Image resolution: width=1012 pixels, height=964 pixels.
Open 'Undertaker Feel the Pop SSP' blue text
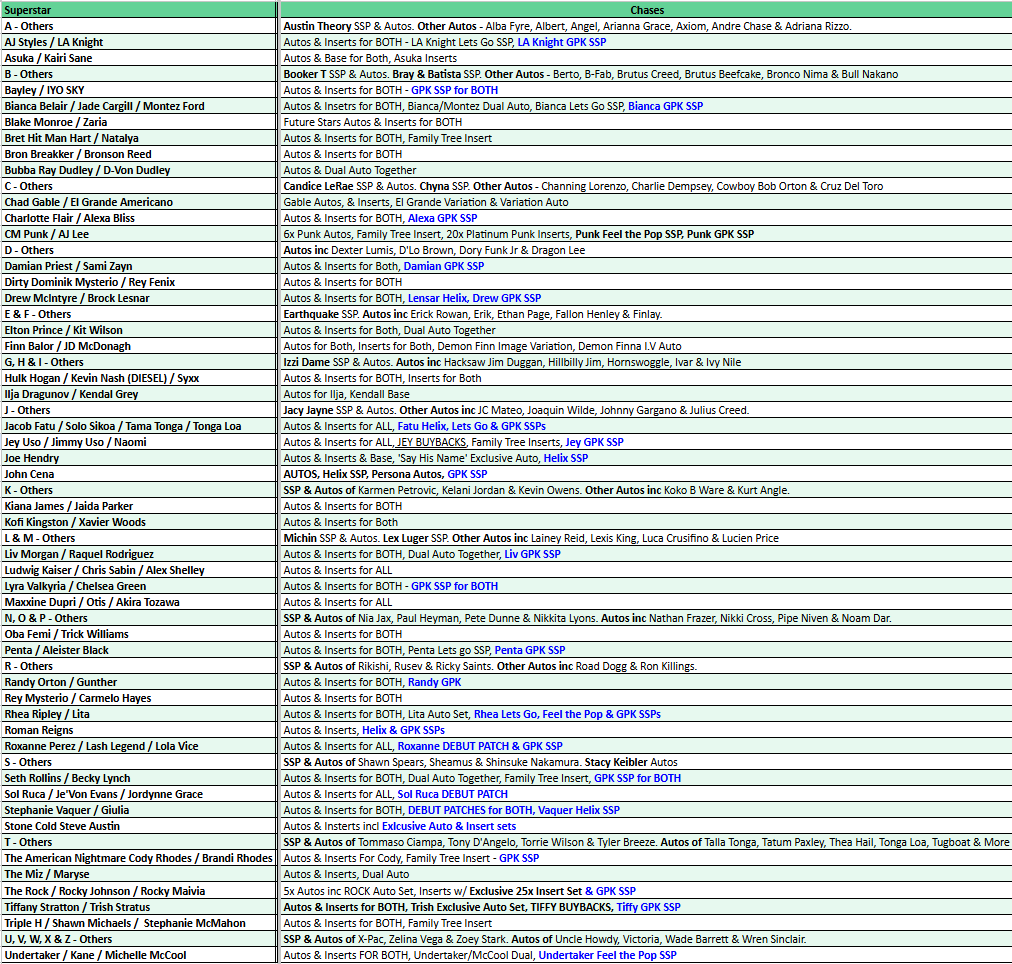pos(607,955)
